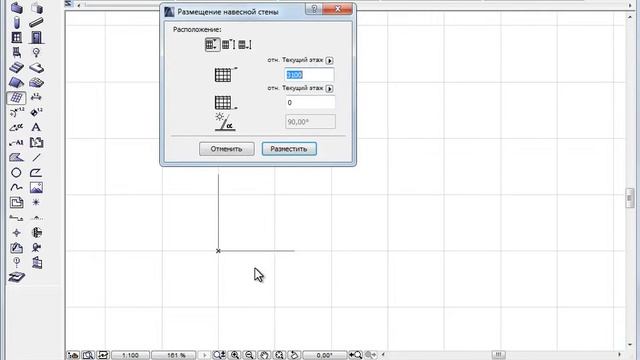Click the Разместить button
Screen dimensions: 640x360
point(289,149)
